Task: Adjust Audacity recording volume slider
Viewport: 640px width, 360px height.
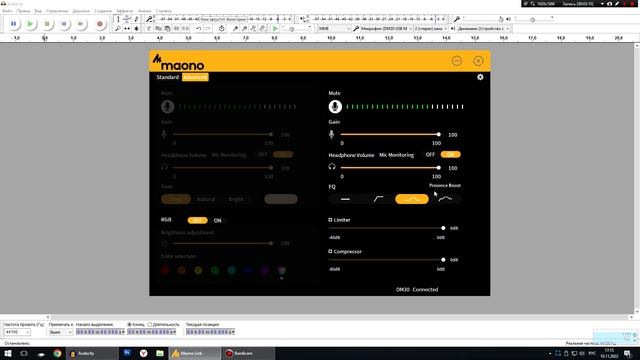Action: coord(501,19)
